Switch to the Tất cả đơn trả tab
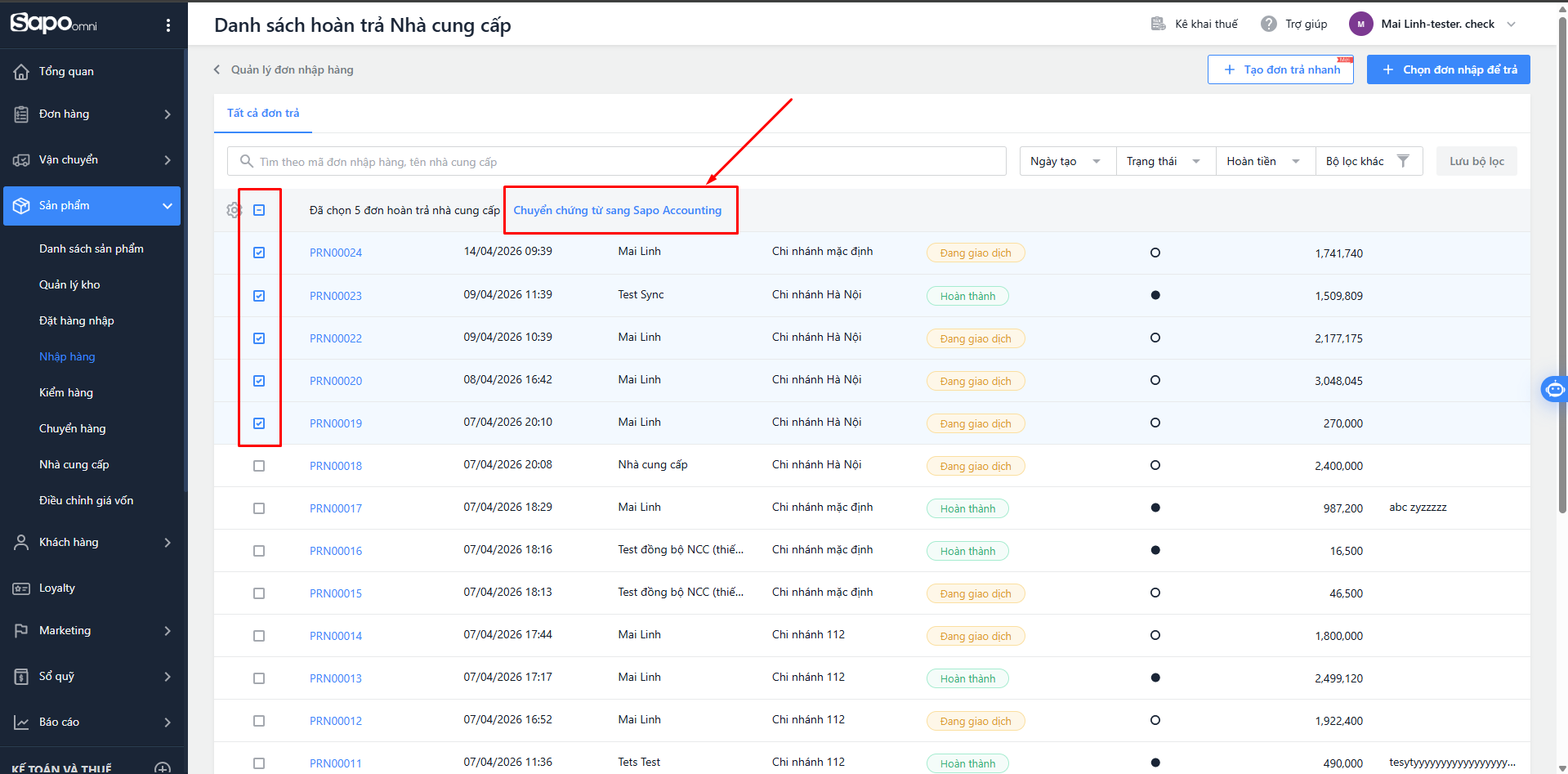The width and height of the screenshot is (1568, 774). click(x=263, y=113)
